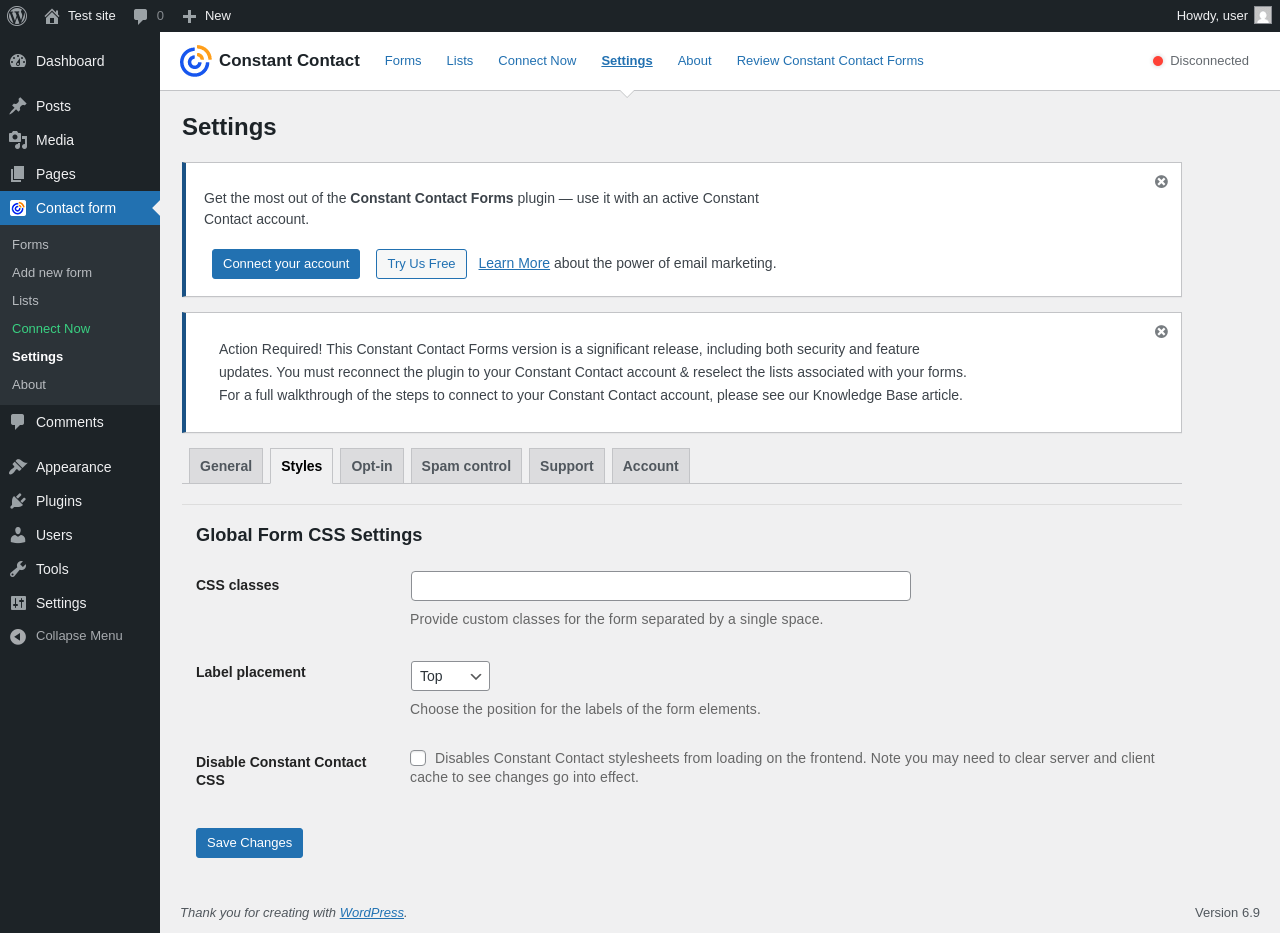Dismiss the connect account notice

pyautogui.click(x=1161, y=182)
